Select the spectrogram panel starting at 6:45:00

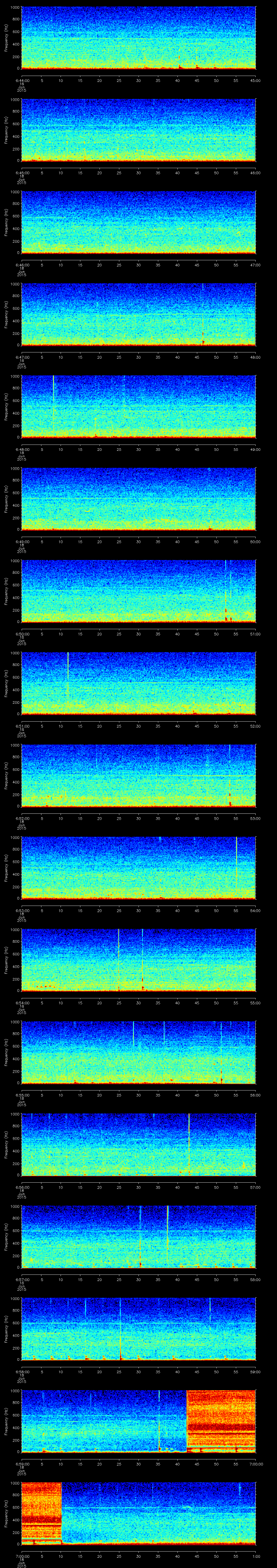[x=138, y=130]
